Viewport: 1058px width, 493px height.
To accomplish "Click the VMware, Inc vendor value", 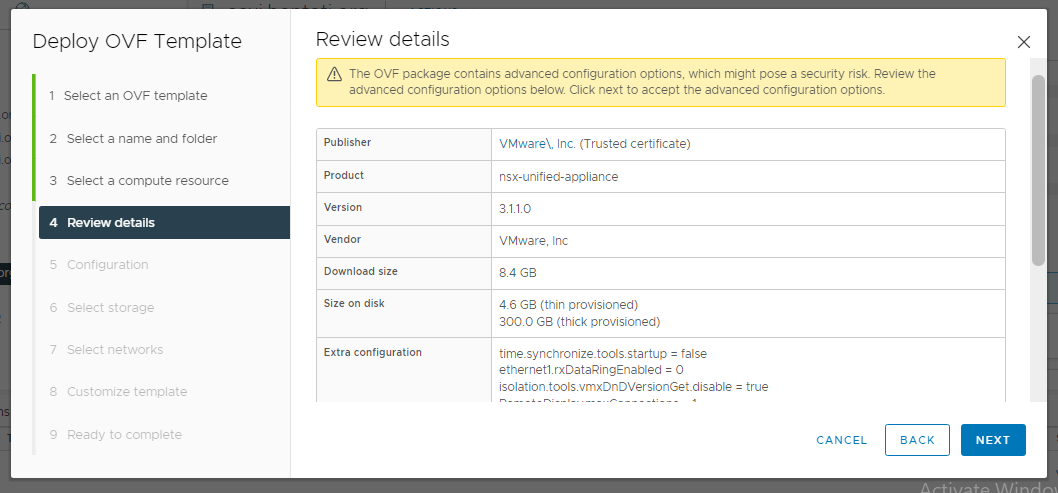I will [533, 241].
